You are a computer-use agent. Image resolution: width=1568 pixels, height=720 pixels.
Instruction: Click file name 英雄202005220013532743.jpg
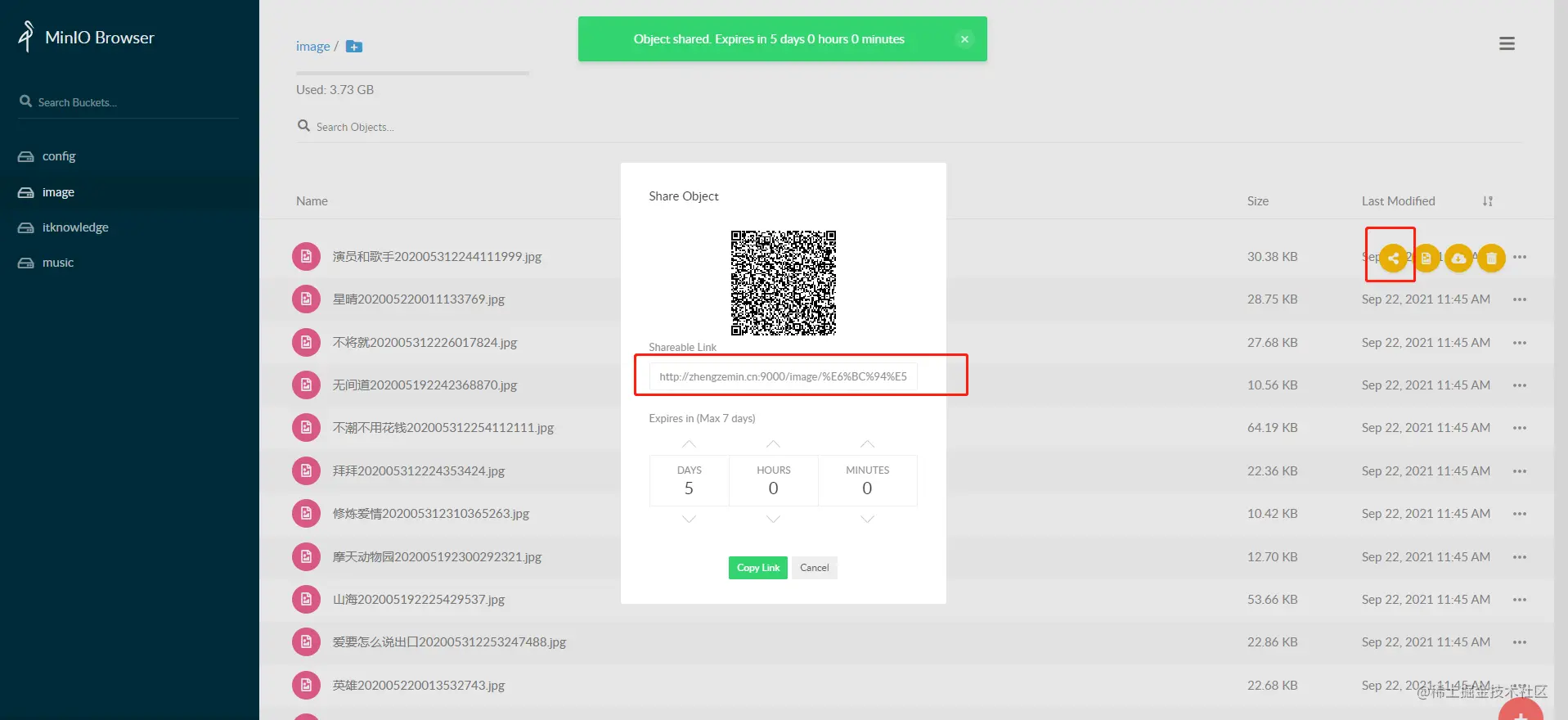pyautogui.click(x=419, y=685)
